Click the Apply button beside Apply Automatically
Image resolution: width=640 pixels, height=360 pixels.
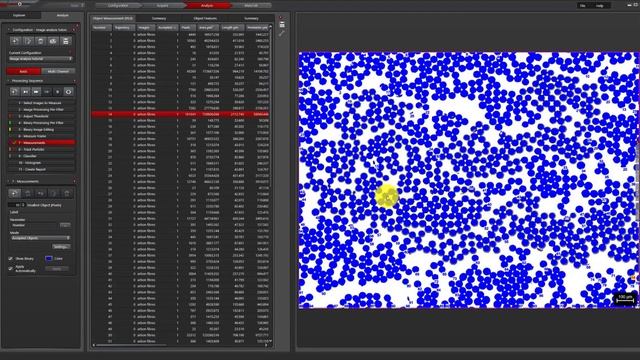pyautogui.click(x=57, y=269)
